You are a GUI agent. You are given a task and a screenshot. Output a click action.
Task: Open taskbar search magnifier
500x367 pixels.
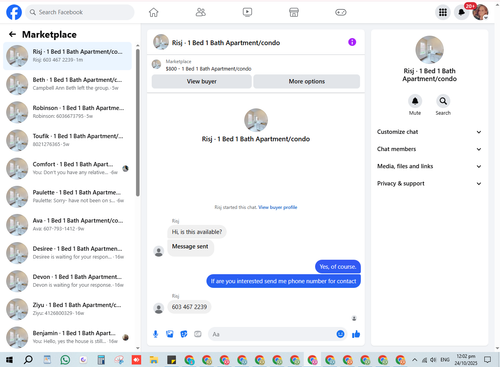(x=28, y=360)
